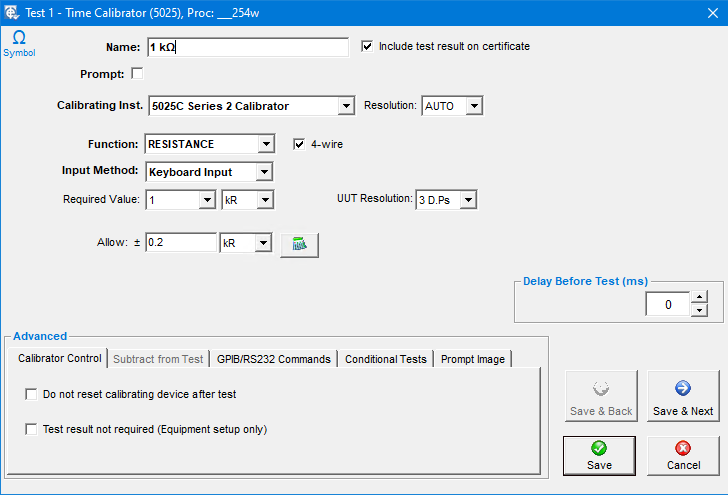Open the Function RESISTANCE dropdown
This screenshot has height=495, width=728.
pos(265,144)
